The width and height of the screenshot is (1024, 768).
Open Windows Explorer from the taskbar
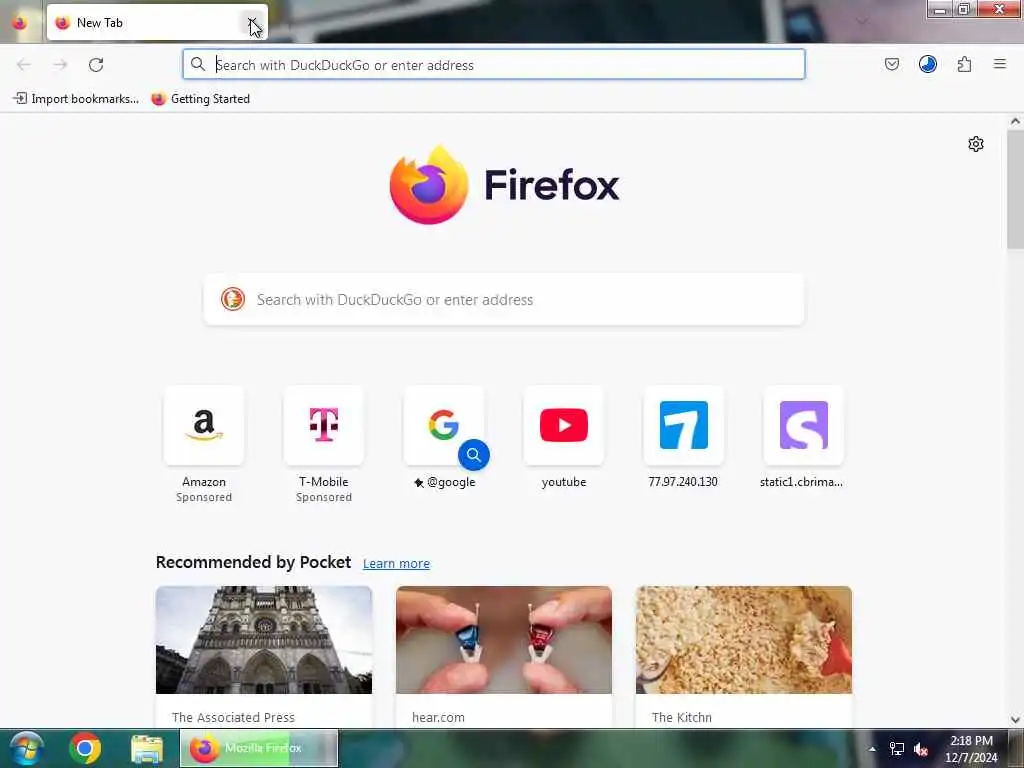pyautogui.click(x=147, y=748)
